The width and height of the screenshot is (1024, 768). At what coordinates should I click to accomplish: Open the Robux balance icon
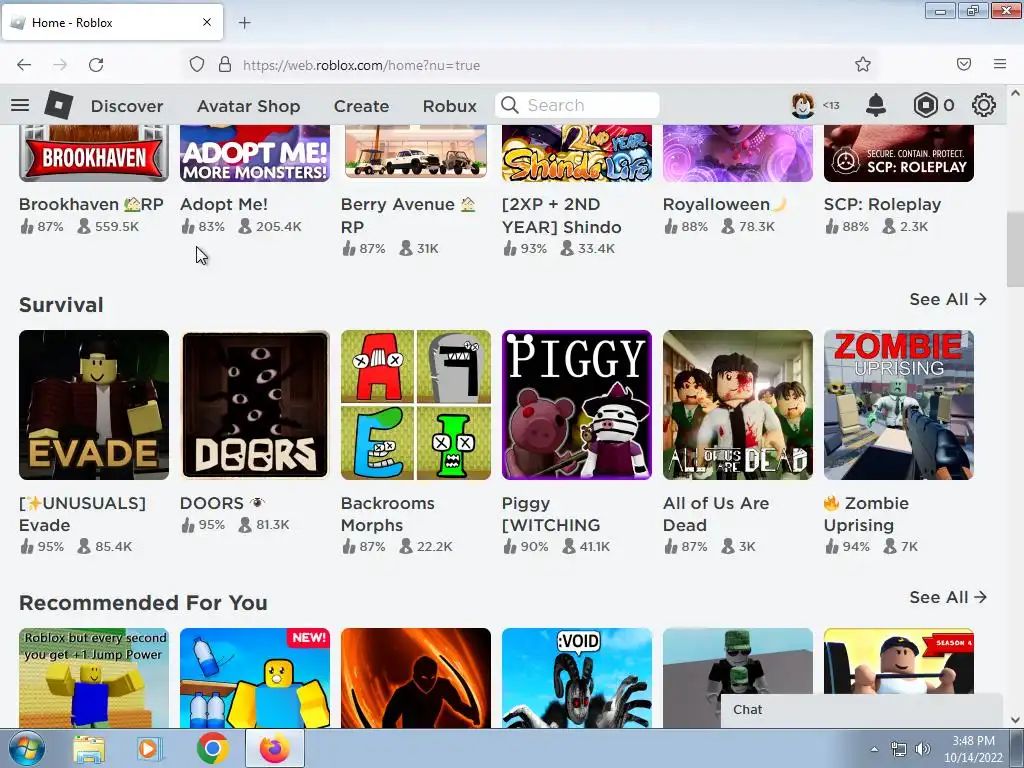tap(925, 105)
